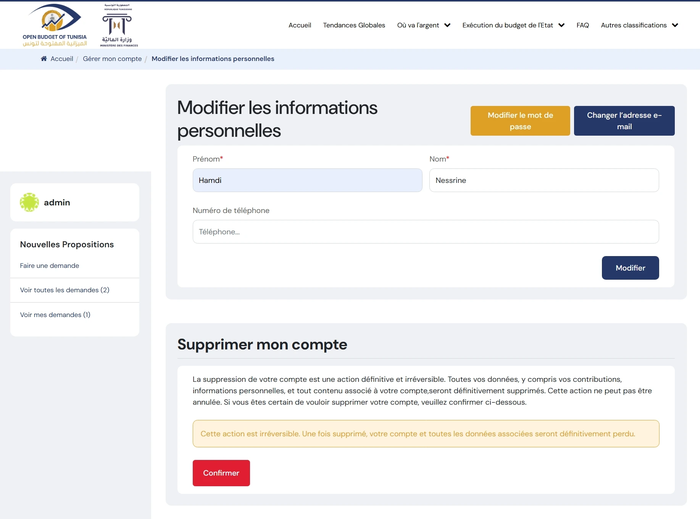Open Exécution du budget de l'Etat menu
Screen dimensions: 700x519
pyautogui.click(x=513, y=25)
